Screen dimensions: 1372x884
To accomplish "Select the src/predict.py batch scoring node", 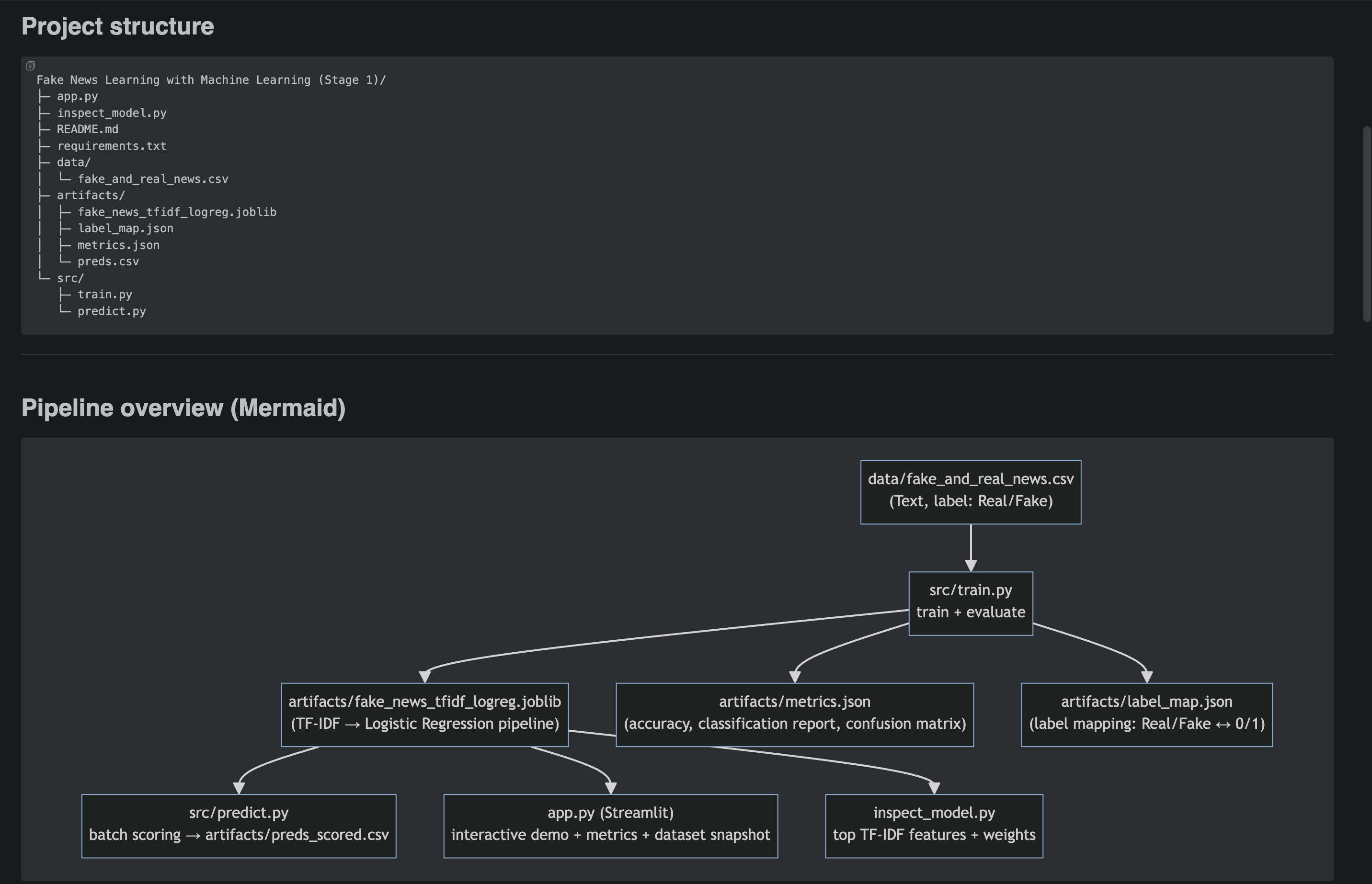I will [x=239, y=825].
